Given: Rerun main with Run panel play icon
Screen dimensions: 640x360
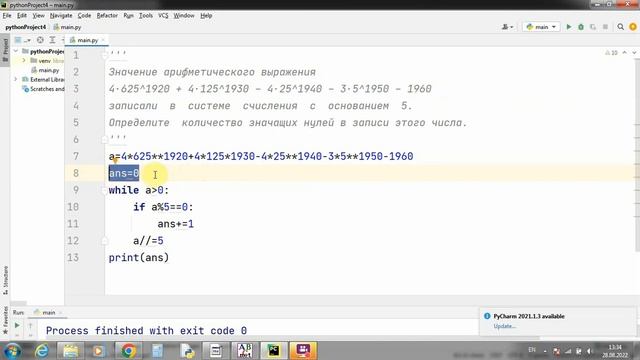Looking at the screenshot, I should 17,325.
